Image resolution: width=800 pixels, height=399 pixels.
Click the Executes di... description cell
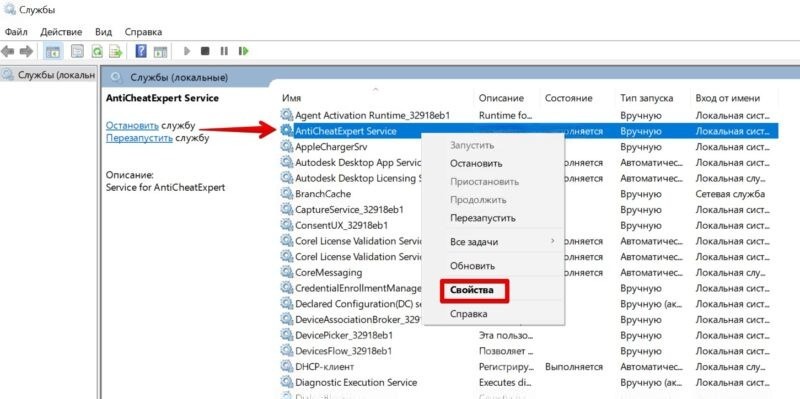[x=506, y=382]
